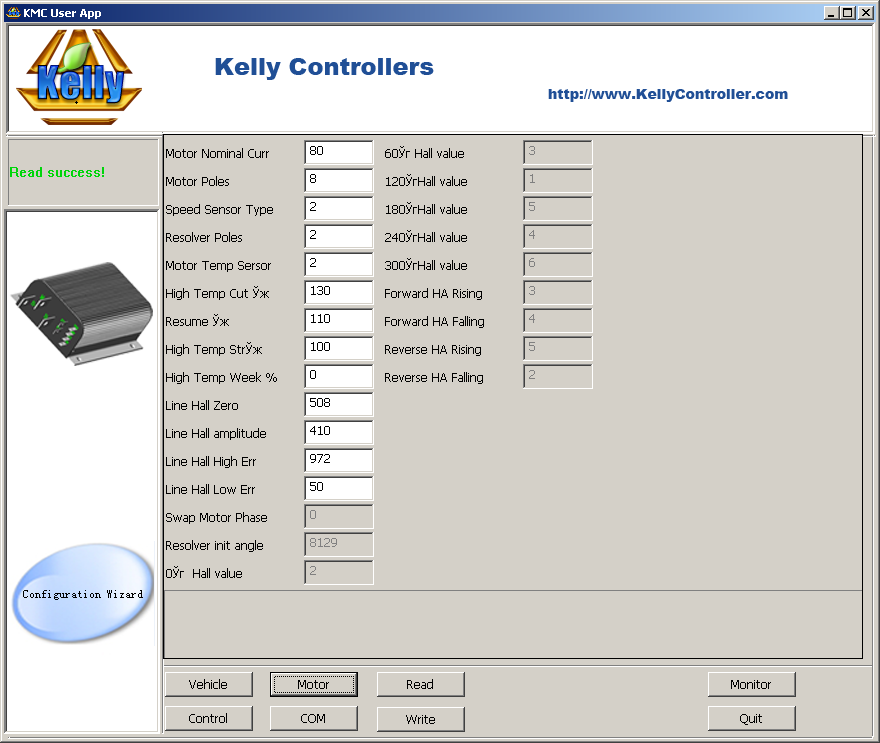Open the Configuration Wizard
Viewport: 880px width, 743px height.
coord(83,594)
